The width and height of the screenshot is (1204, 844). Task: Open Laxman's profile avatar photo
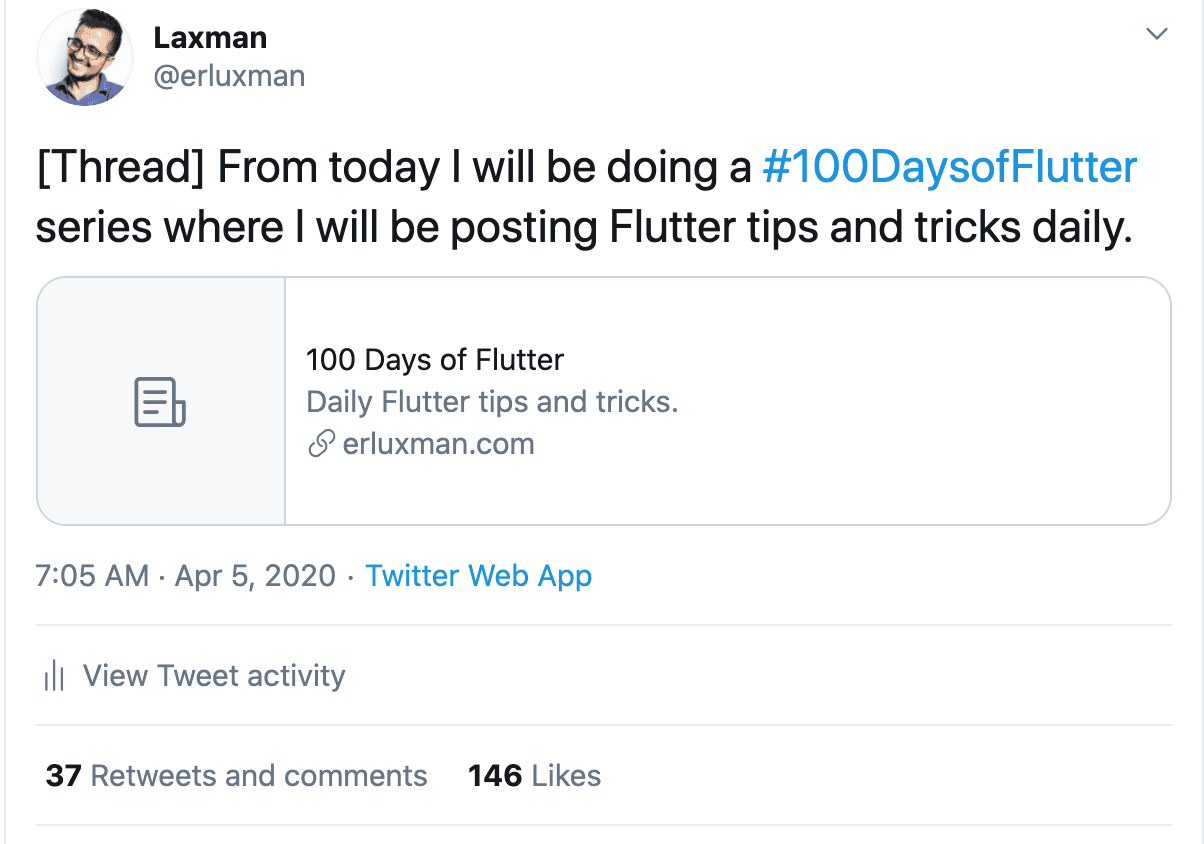point(85,58)
